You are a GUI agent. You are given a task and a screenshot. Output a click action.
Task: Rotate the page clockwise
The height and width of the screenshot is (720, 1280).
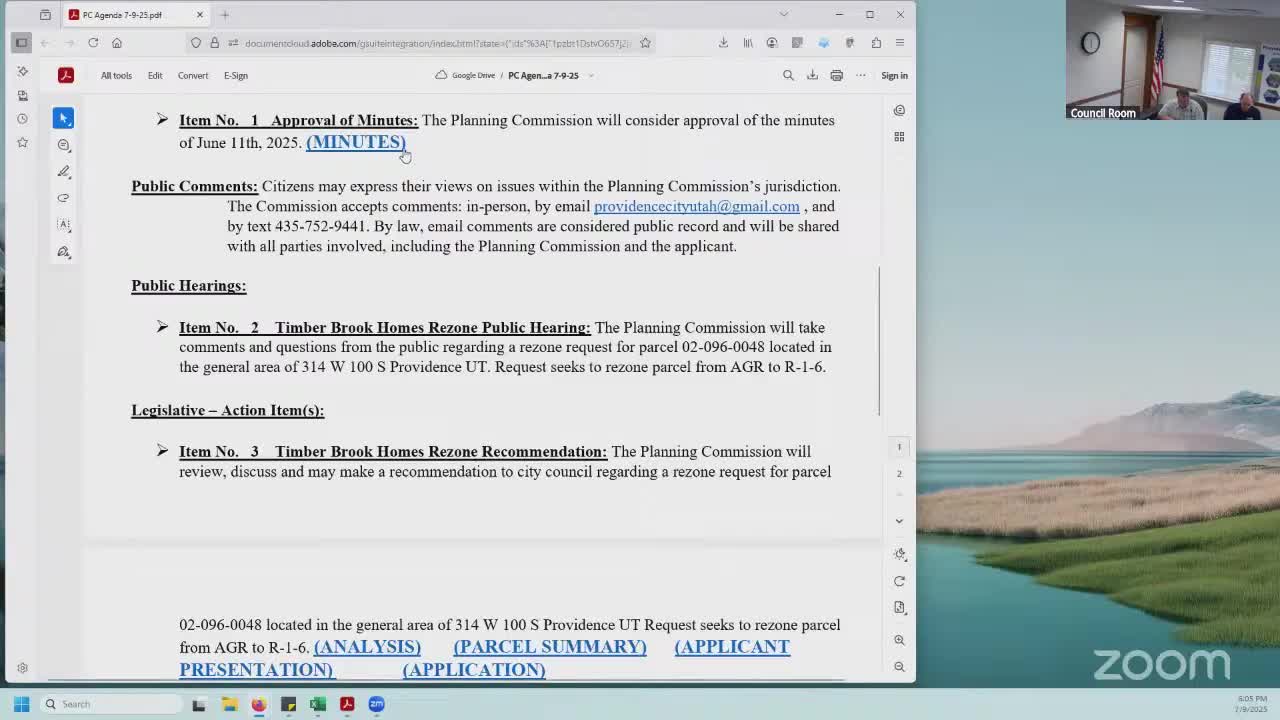pyautogui.click(x=899, y=581)
